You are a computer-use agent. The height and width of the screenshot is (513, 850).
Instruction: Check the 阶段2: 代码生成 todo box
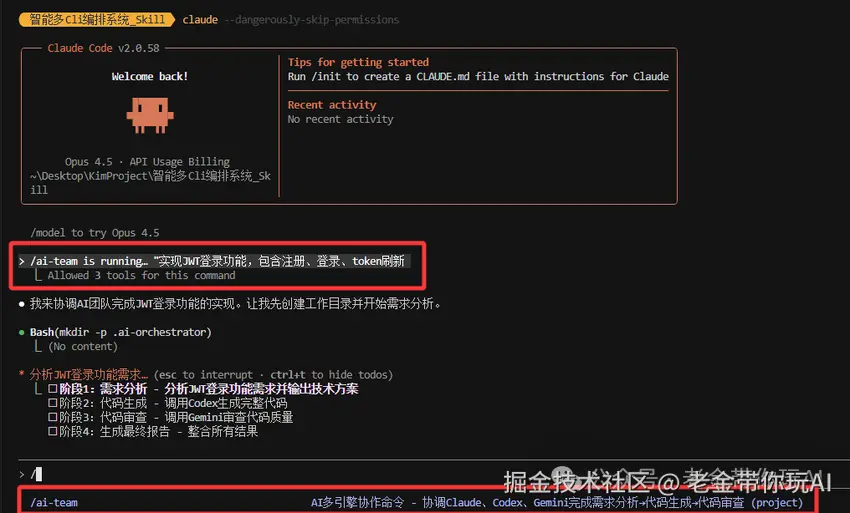click(53, 403)
